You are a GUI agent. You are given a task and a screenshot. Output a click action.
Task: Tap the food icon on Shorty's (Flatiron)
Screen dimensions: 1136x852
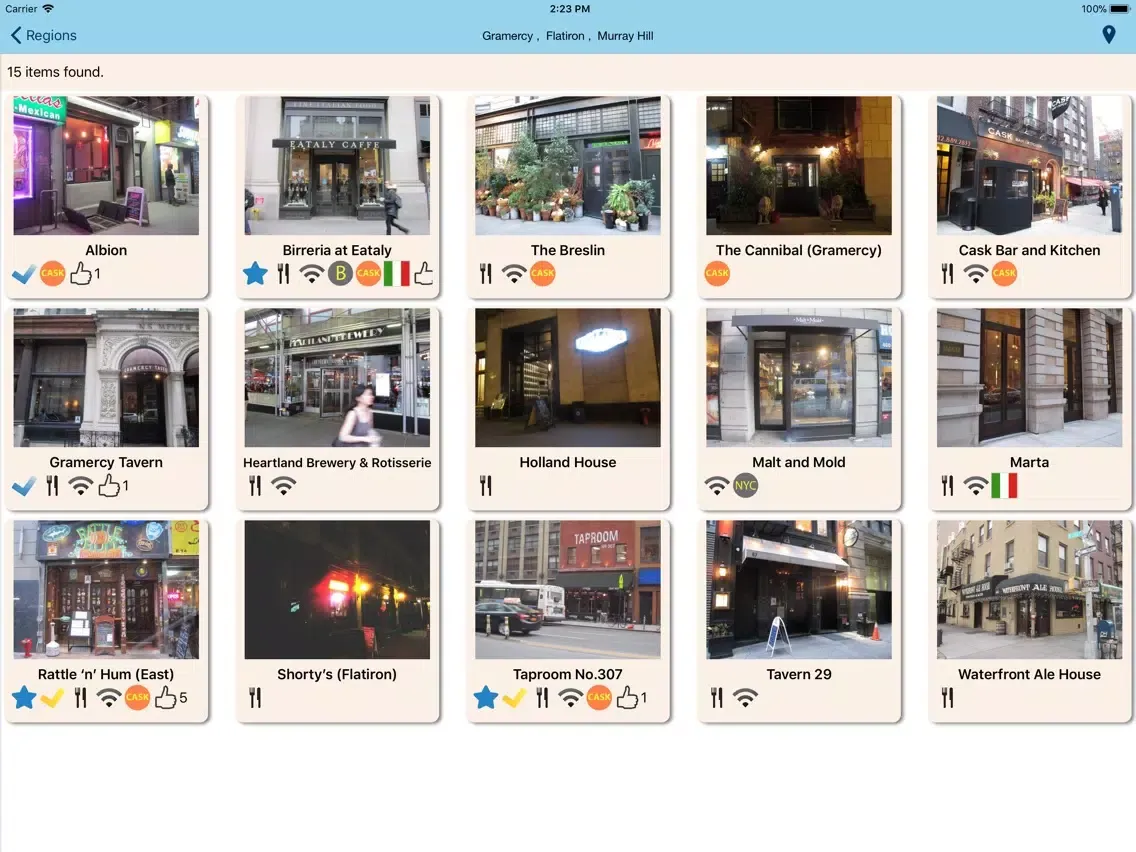point(255,698)
